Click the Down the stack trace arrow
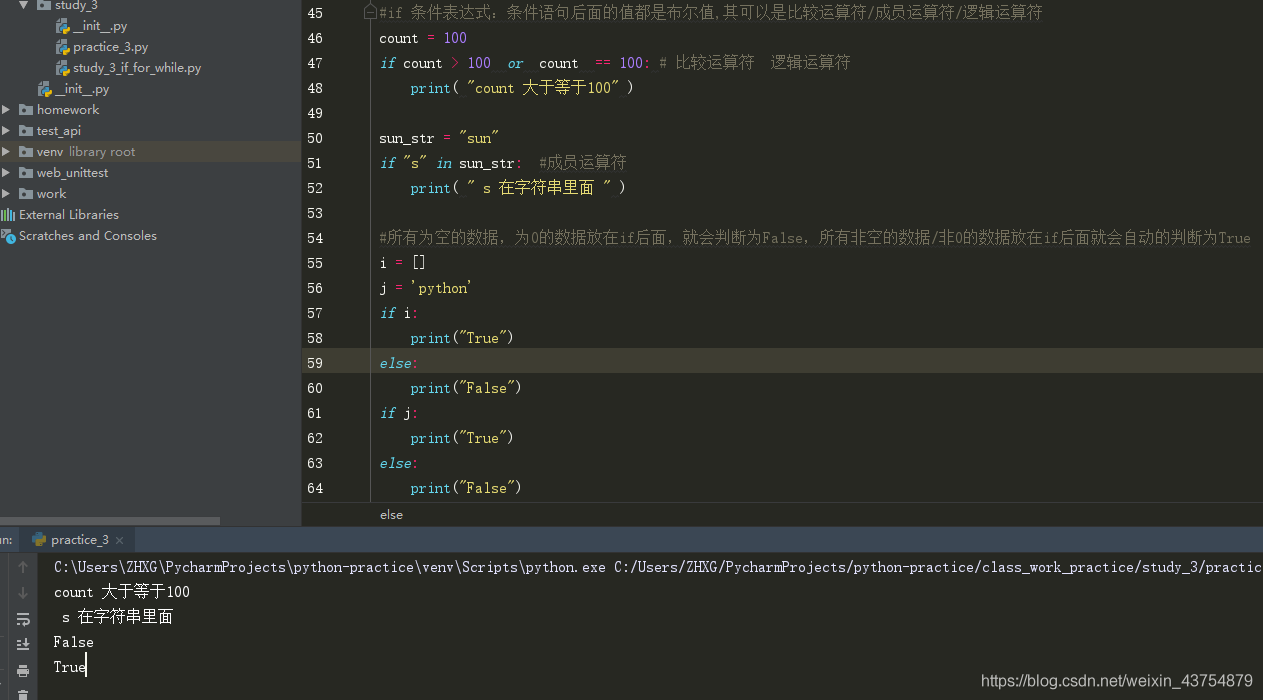The width and height of the screenshot is (1263, 700). [23, 593]
